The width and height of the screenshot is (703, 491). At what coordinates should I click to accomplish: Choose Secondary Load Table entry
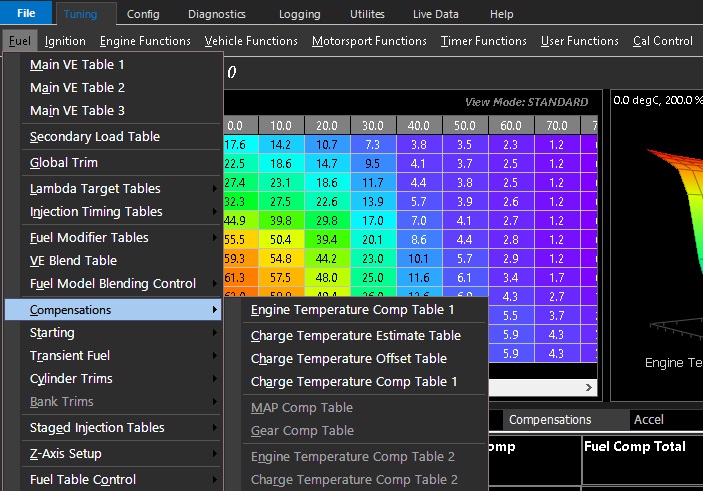click(95, 136)
